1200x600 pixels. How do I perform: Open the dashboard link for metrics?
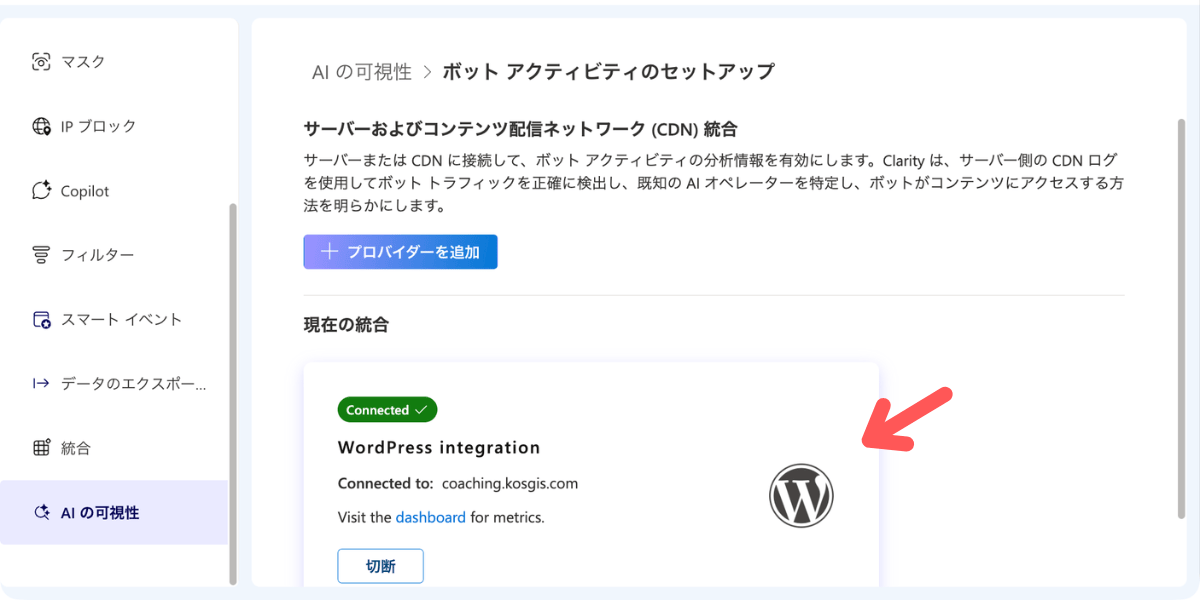point(430,517)
